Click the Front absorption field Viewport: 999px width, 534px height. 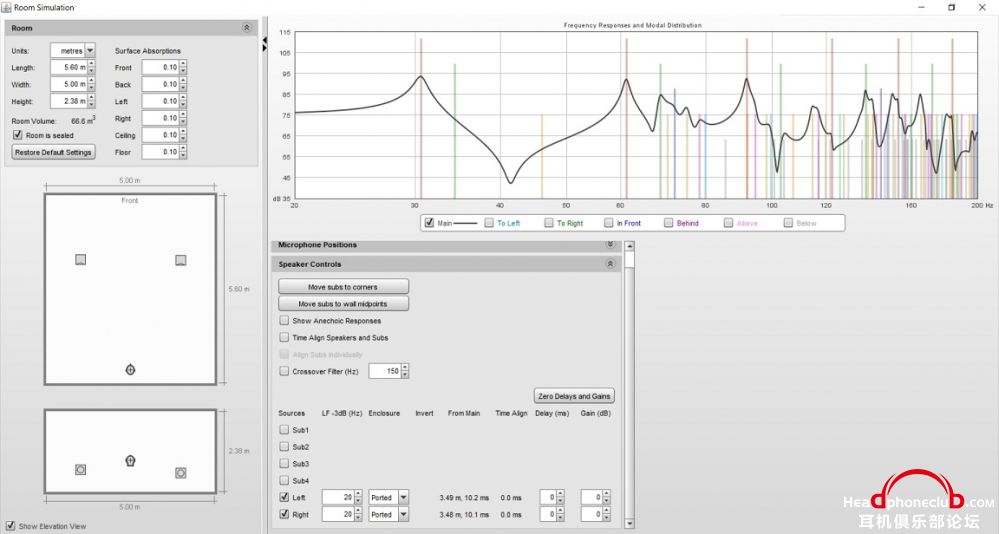pyautogui.click(x=161, y=67)
